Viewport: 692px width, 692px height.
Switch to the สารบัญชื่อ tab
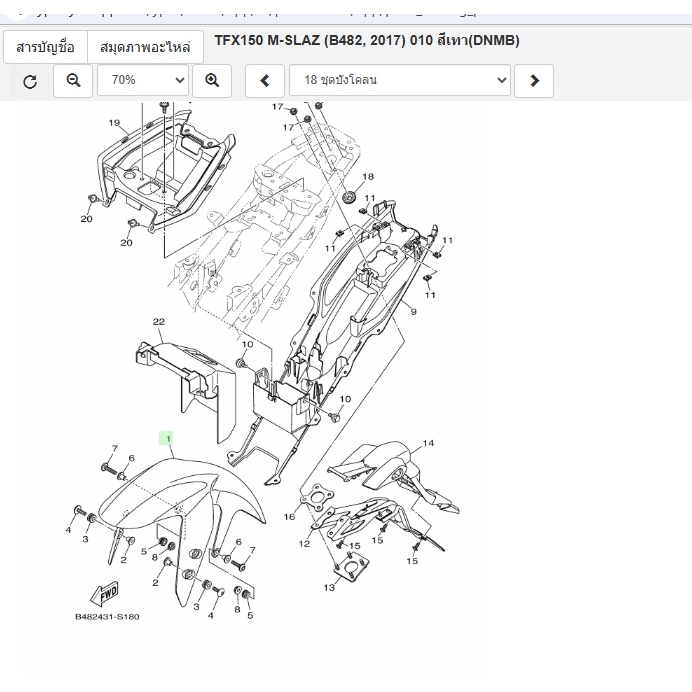click(45, 47)
